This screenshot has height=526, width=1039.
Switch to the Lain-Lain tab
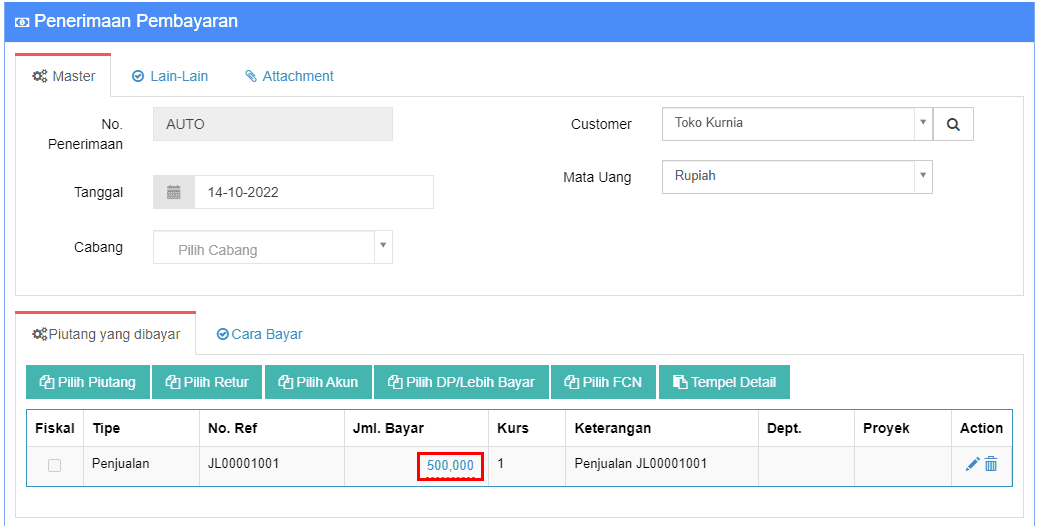pos(170,76)
